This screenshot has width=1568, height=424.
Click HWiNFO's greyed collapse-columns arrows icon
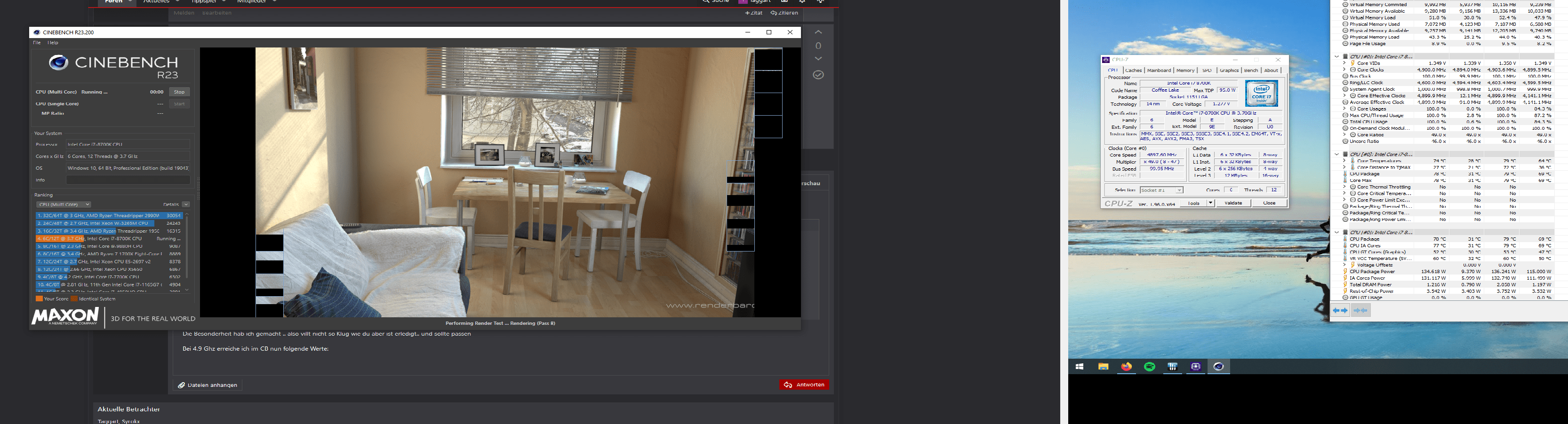tap(1360, 310)
